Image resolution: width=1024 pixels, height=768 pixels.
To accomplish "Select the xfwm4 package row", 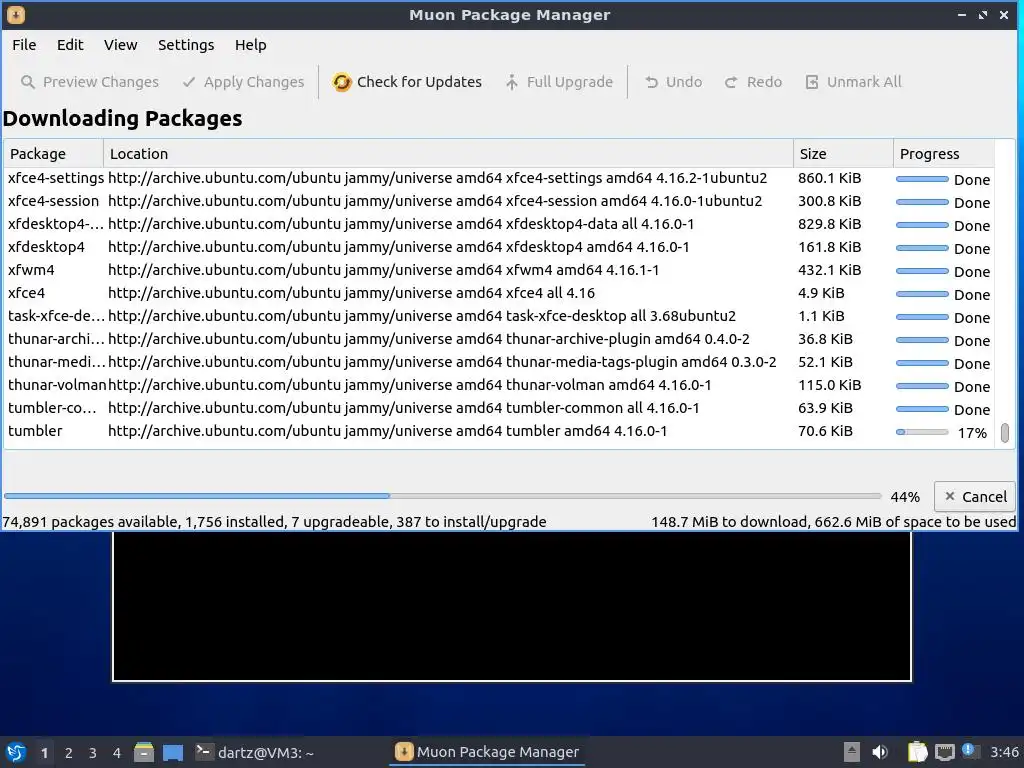I will click(x=500, y=270).
